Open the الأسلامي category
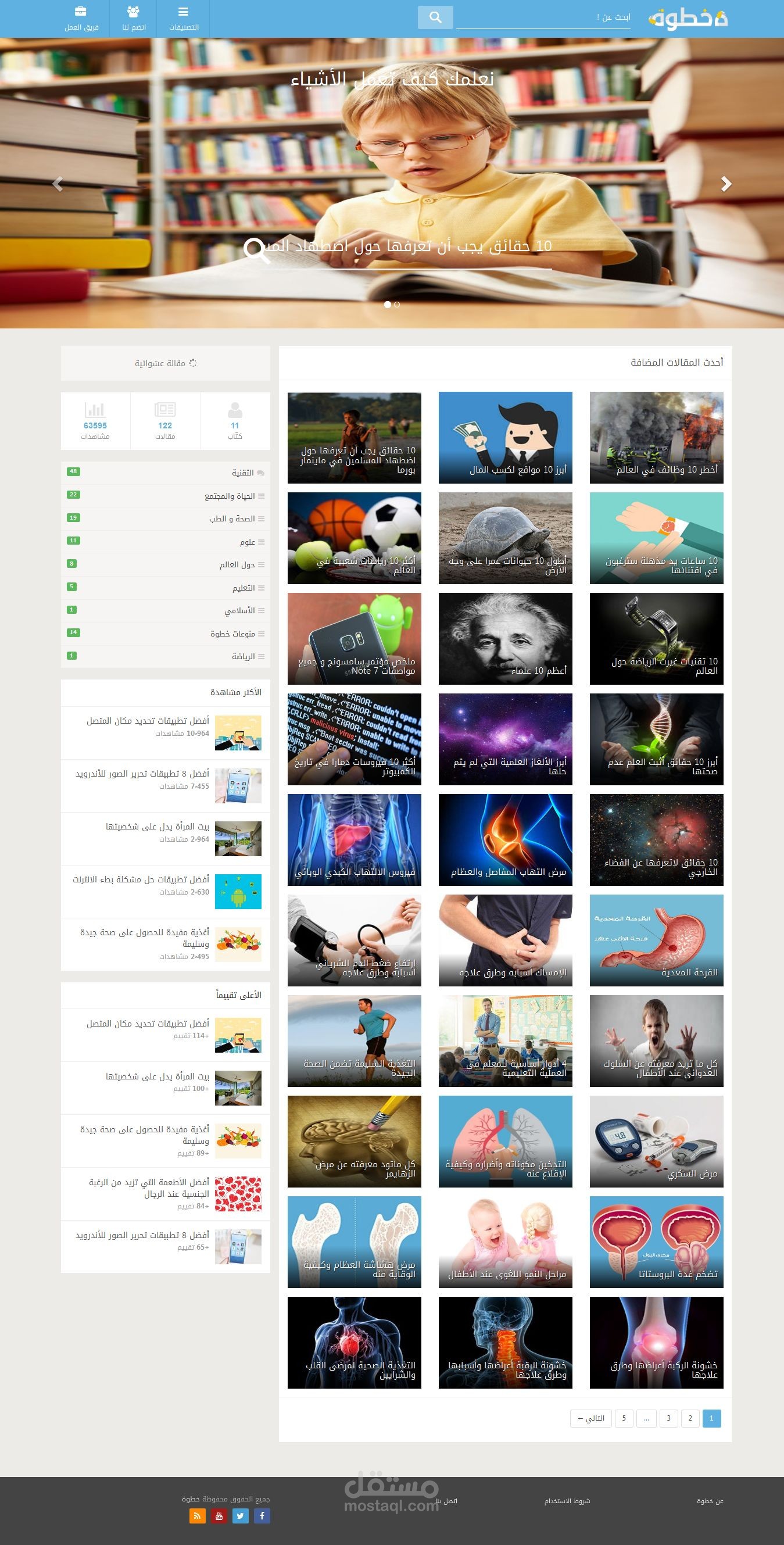 (x=166, y=610)
